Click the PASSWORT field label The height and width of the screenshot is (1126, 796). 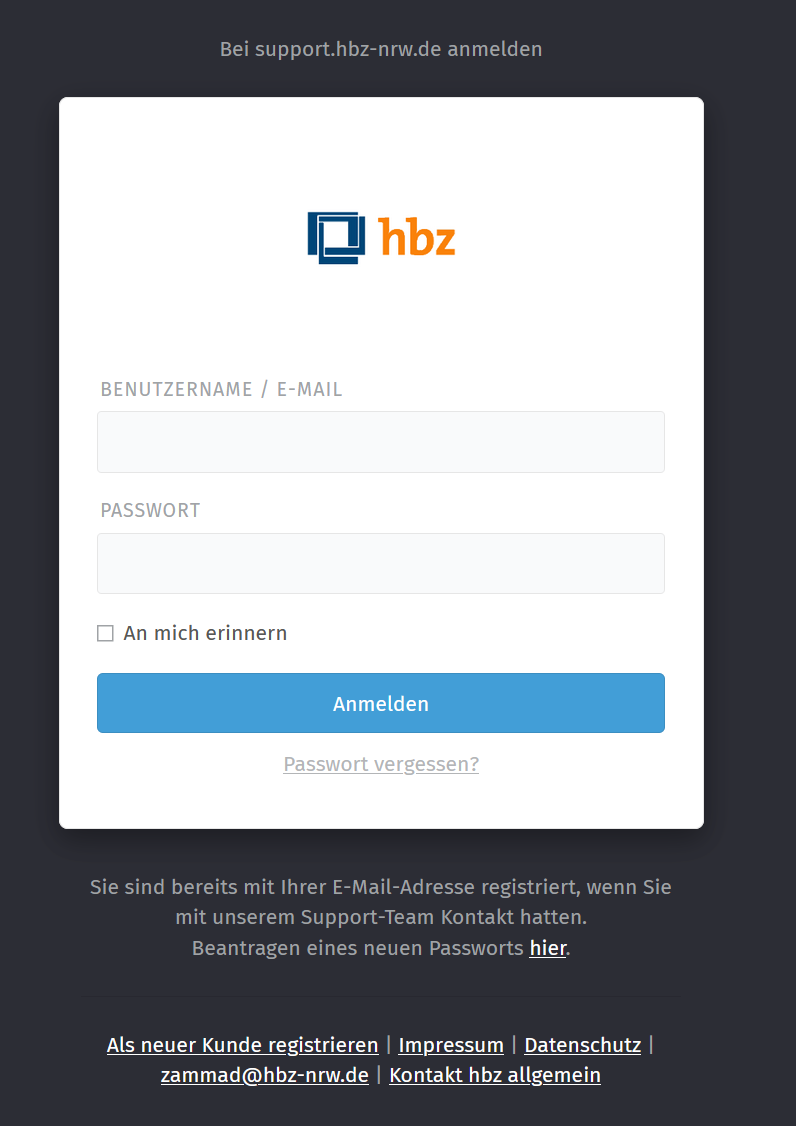[x=150, y=511]
